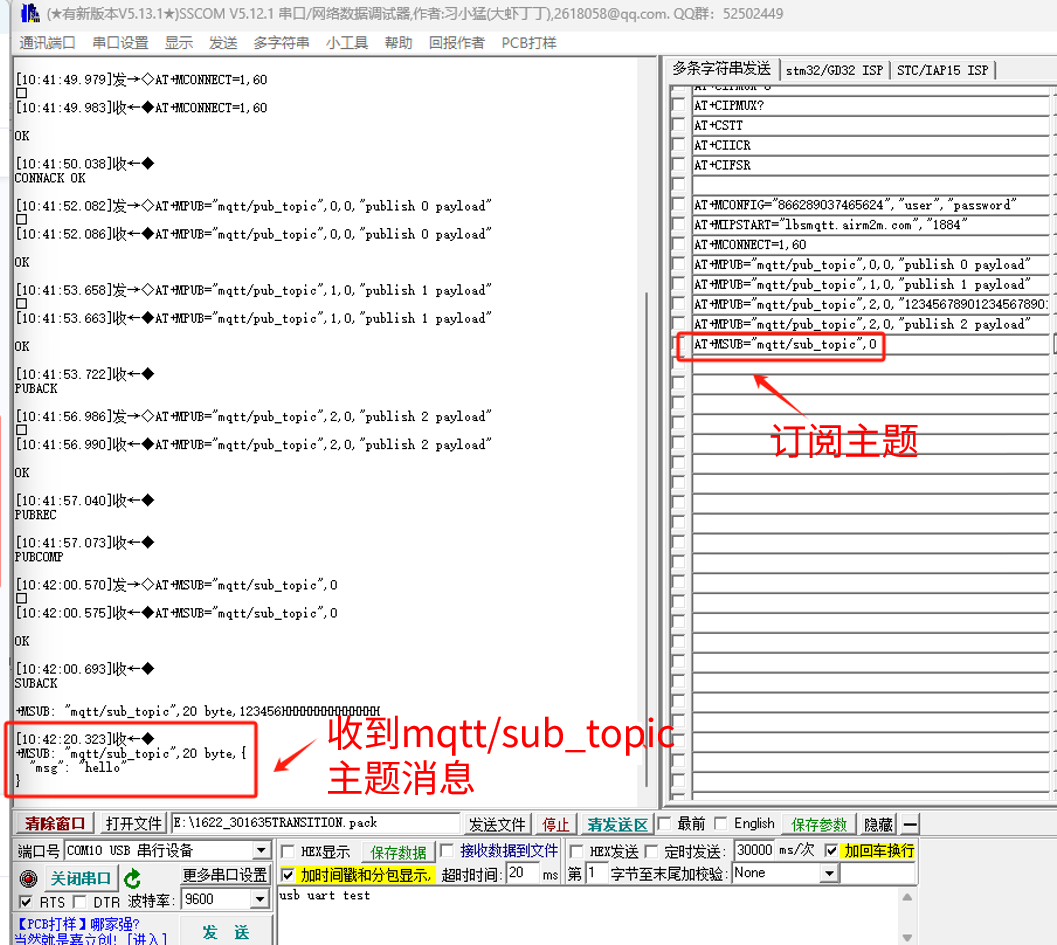Open the 多字符串 menu
The height and width of the screenshot is (945, 1057).
pyautogui.click(x=281, y=43)
